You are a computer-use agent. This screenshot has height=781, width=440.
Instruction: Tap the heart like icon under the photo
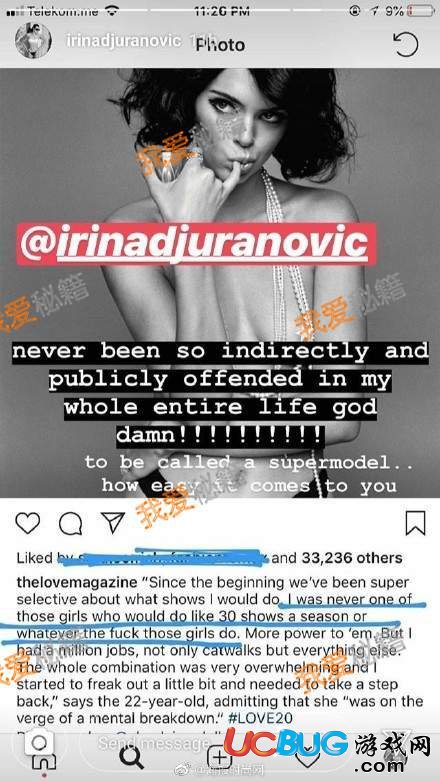pos(28,523)
